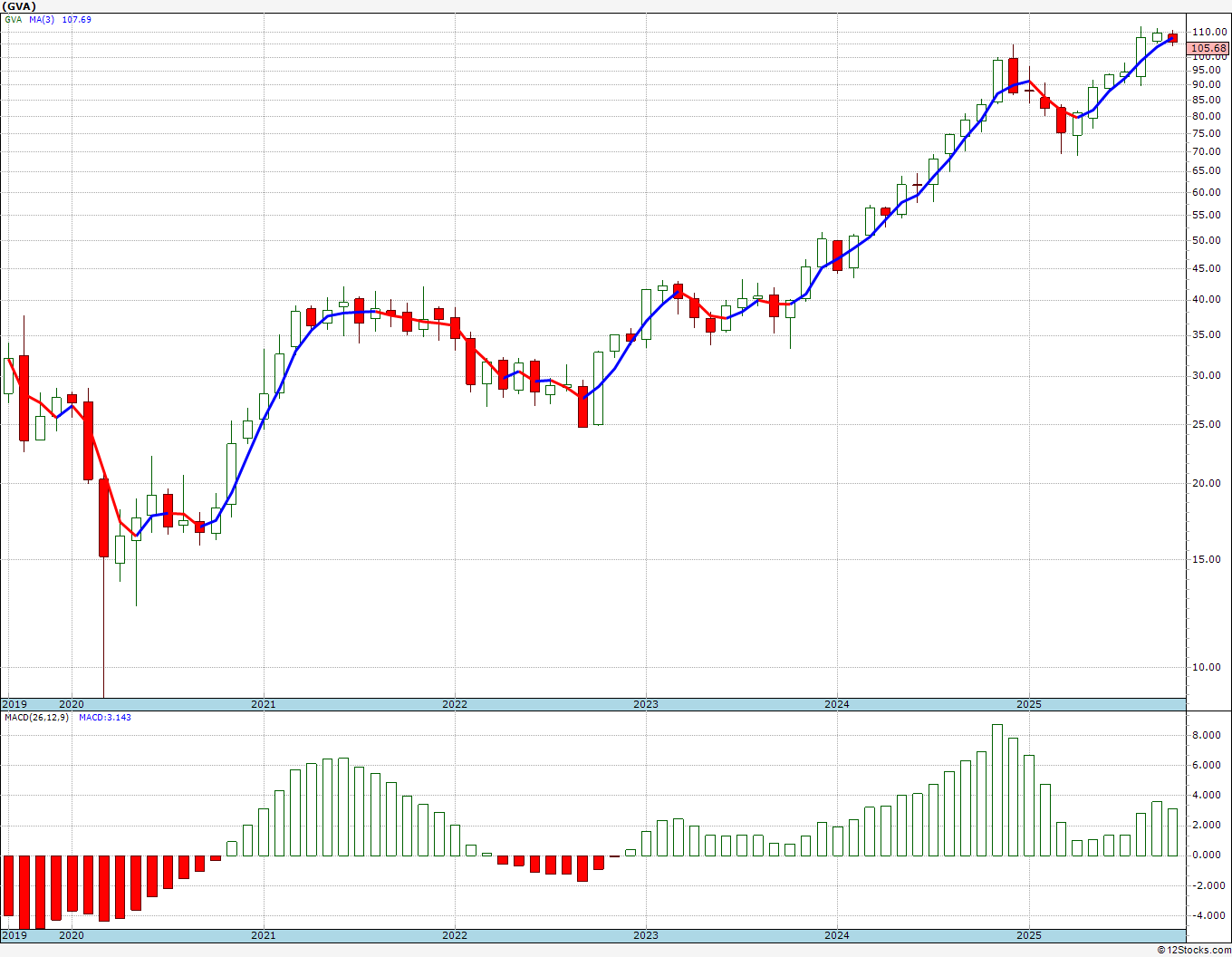This screenshot has width=1232, height=957.
Task: Click the long-wick red candle in early 2020
Action: (104, 517)
